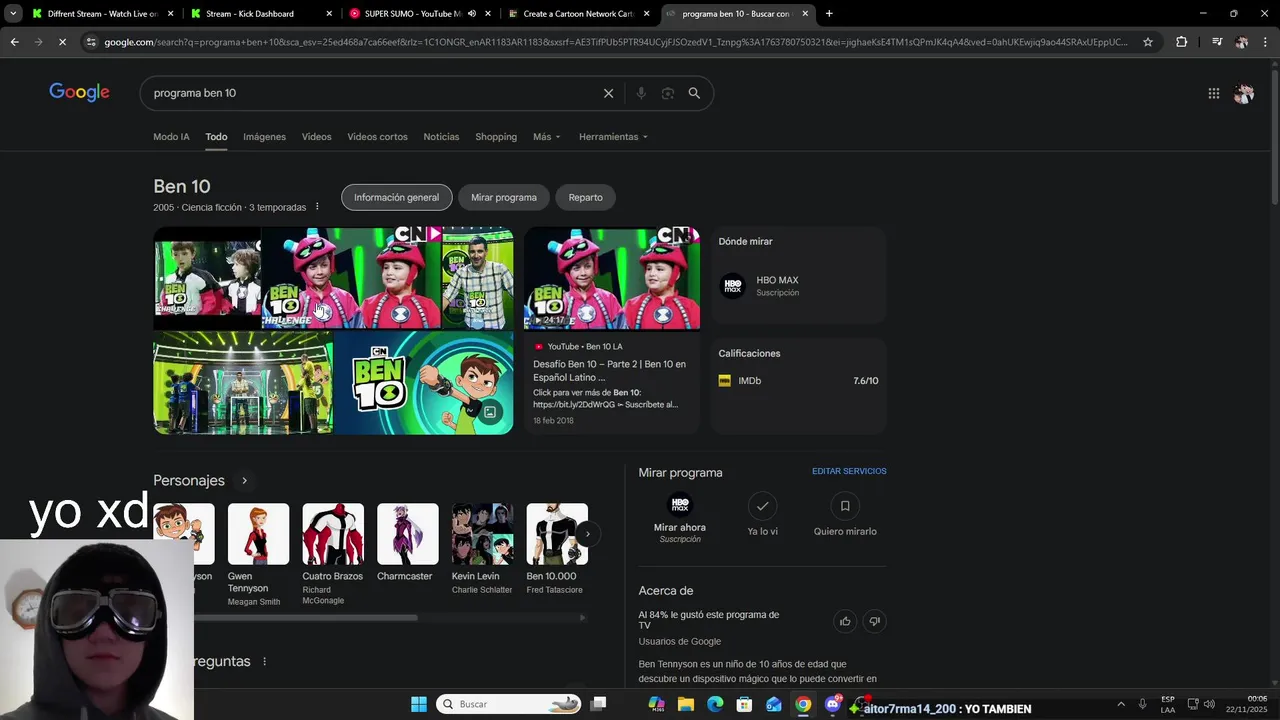Switch to the Videos cortos tab
The height and width of the screenshot is (720, 1280).
[x=377, y=137]
